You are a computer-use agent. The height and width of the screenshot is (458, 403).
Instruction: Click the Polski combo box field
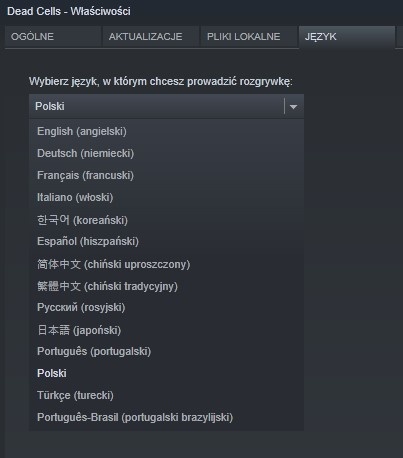point(166,106)
